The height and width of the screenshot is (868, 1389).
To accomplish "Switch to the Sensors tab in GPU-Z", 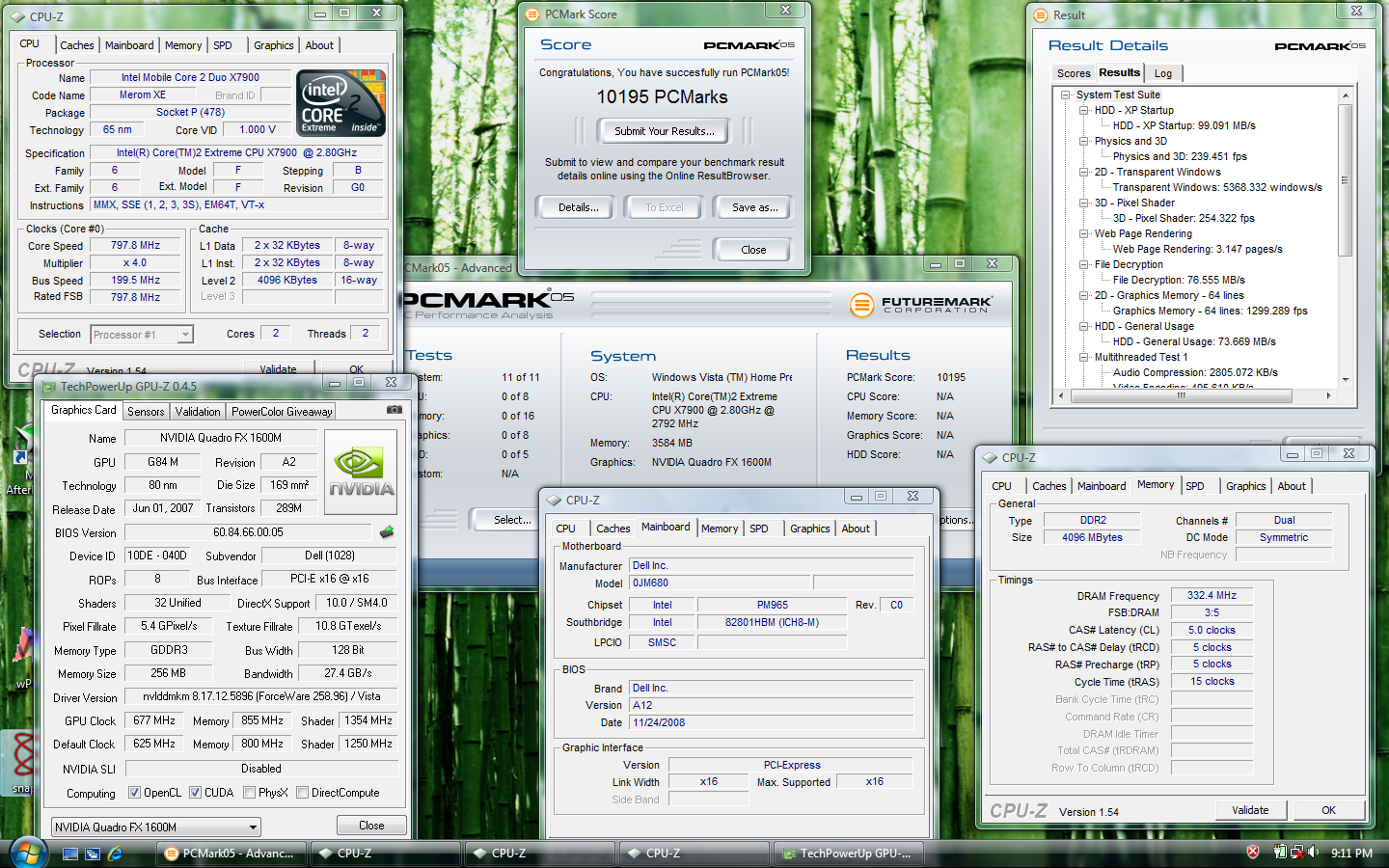I will tap(146, 412).
